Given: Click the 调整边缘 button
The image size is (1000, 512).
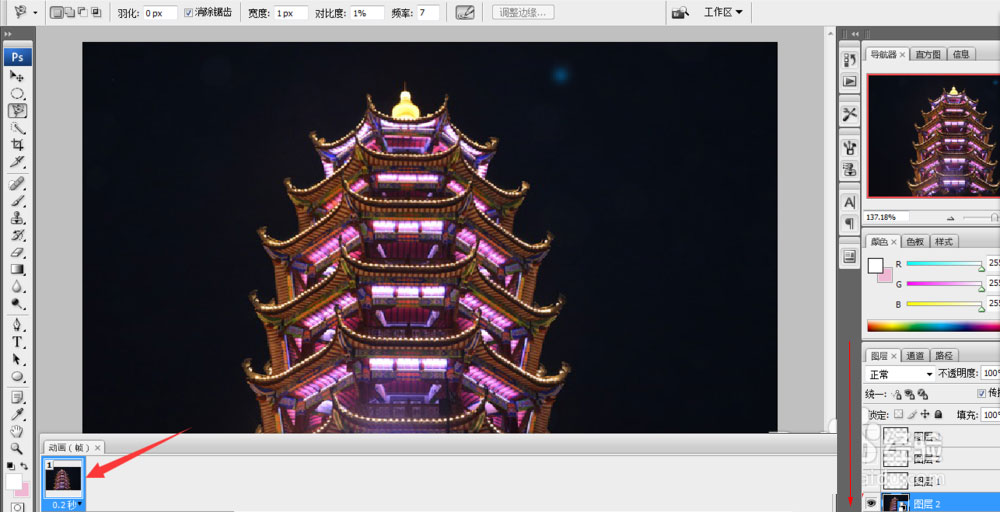Looking at the screenshot, I should (523, 12).
